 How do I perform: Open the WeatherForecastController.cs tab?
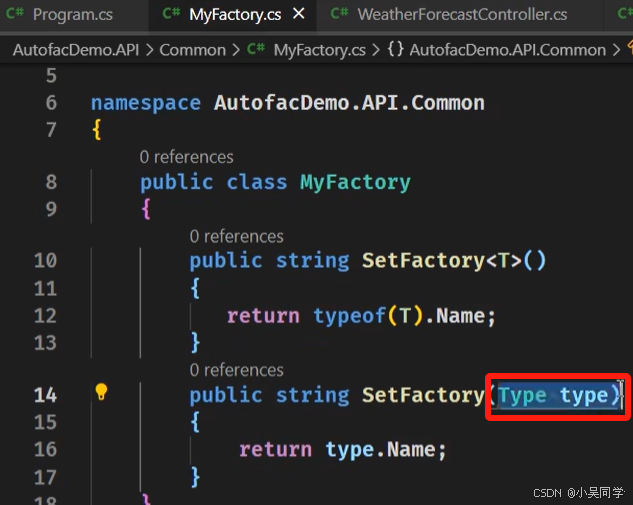(462, 15)
